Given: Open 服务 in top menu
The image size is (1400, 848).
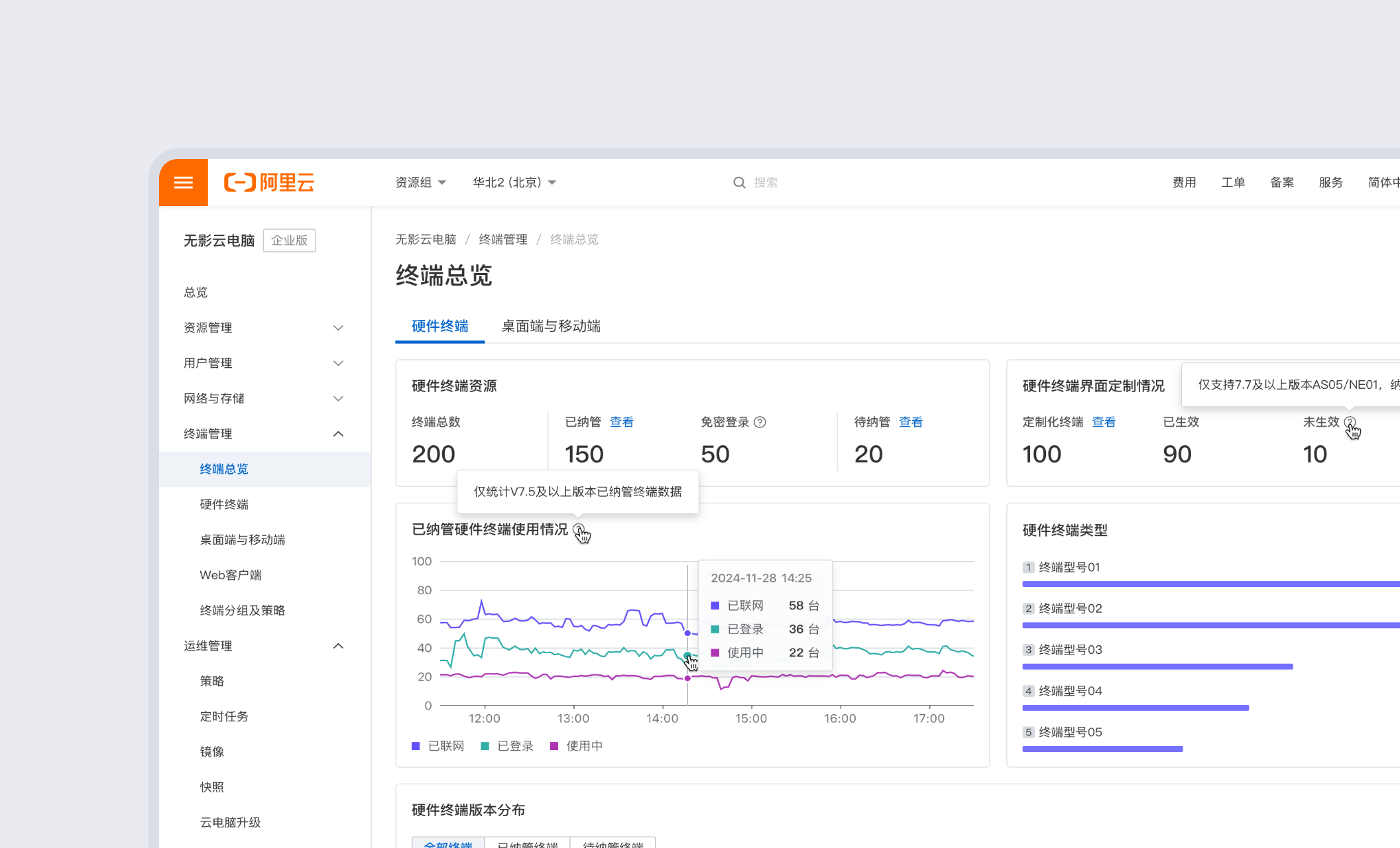Looking at the screenshot, I should (x=1331, y=182).
